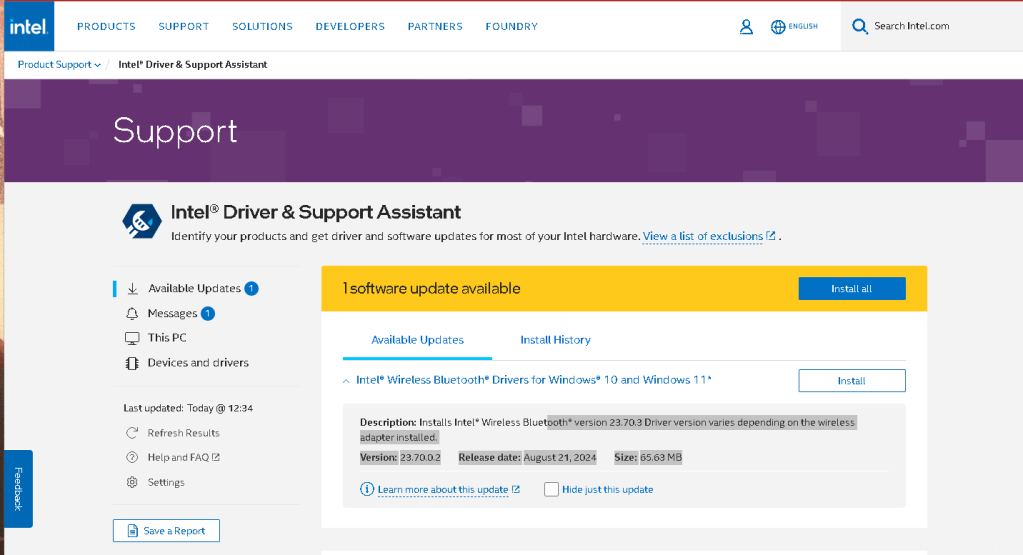1023x555 pixels.
Task: Click the Save a Report document icon
Action: [x=132, y=531]
